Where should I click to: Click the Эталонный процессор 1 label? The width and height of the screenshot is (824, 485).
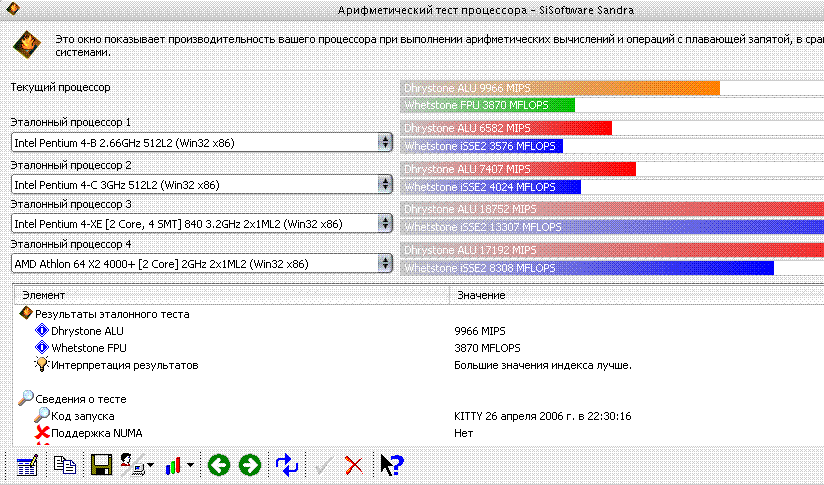(x=70, y=122)
